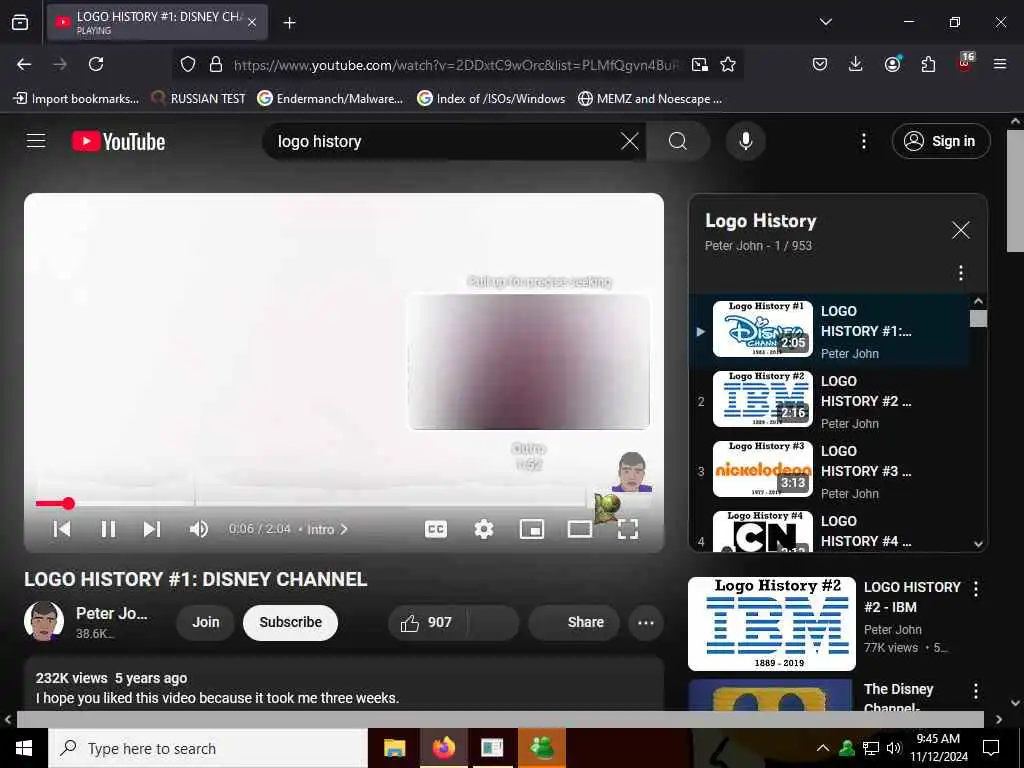
Task: Play LOGO HISTORY #1 Disney thumbnail in playlist
Action: [x=762, y=329]
